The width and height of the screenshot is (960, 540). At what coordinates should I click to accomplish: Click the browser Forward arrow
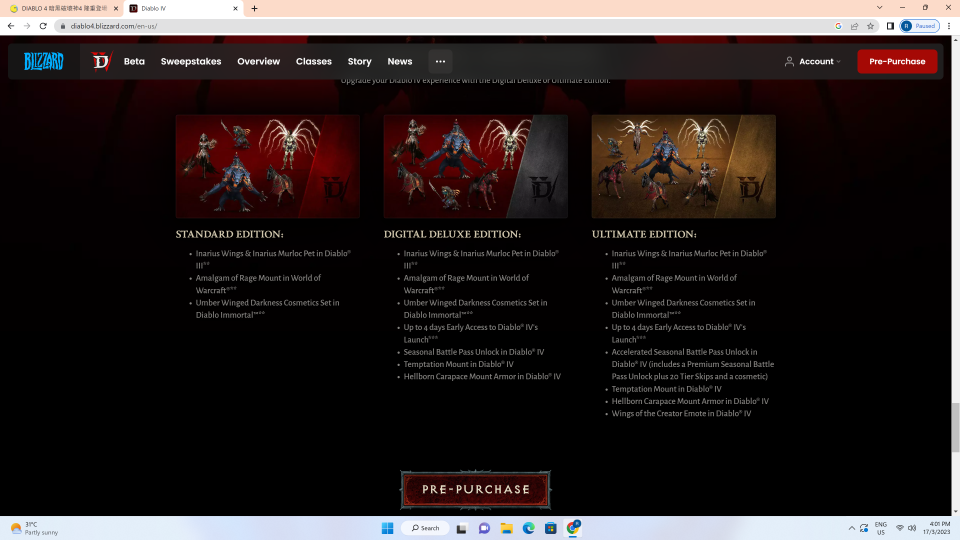27,26
